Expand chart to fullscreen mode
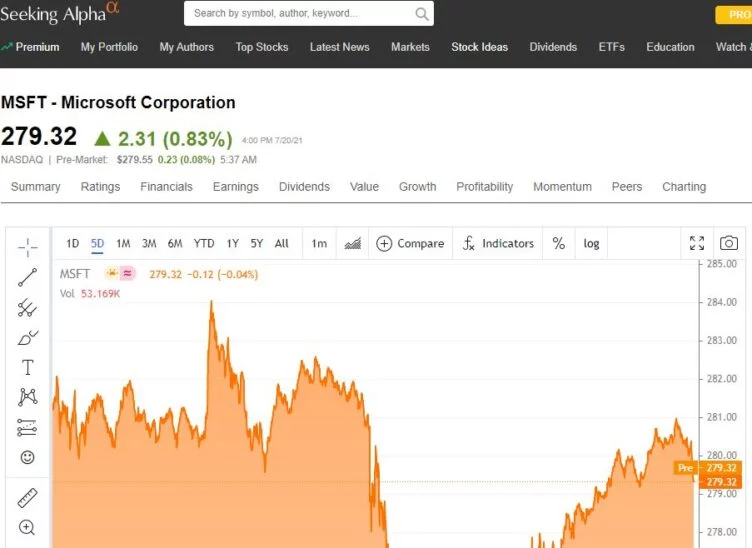Screen dimensions: 752x548 pos(697,243)
